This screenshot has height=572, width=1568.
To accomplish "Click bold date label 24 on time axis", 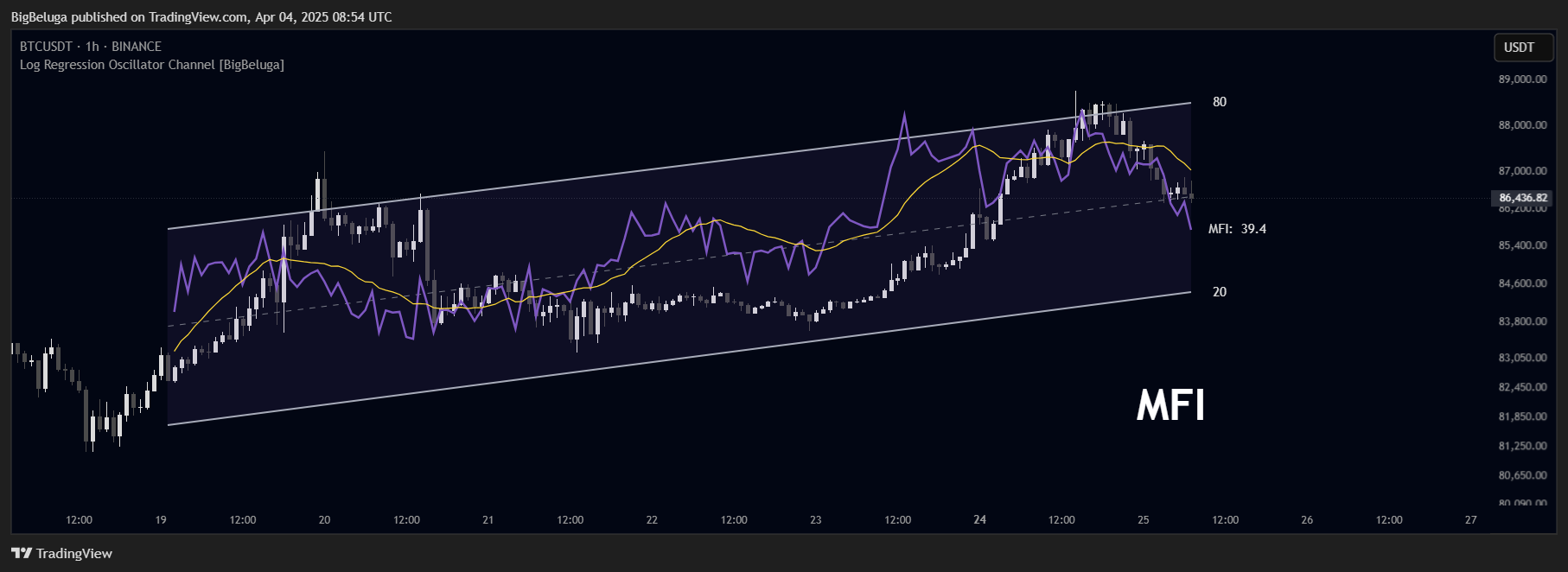I will pos(979,520).
